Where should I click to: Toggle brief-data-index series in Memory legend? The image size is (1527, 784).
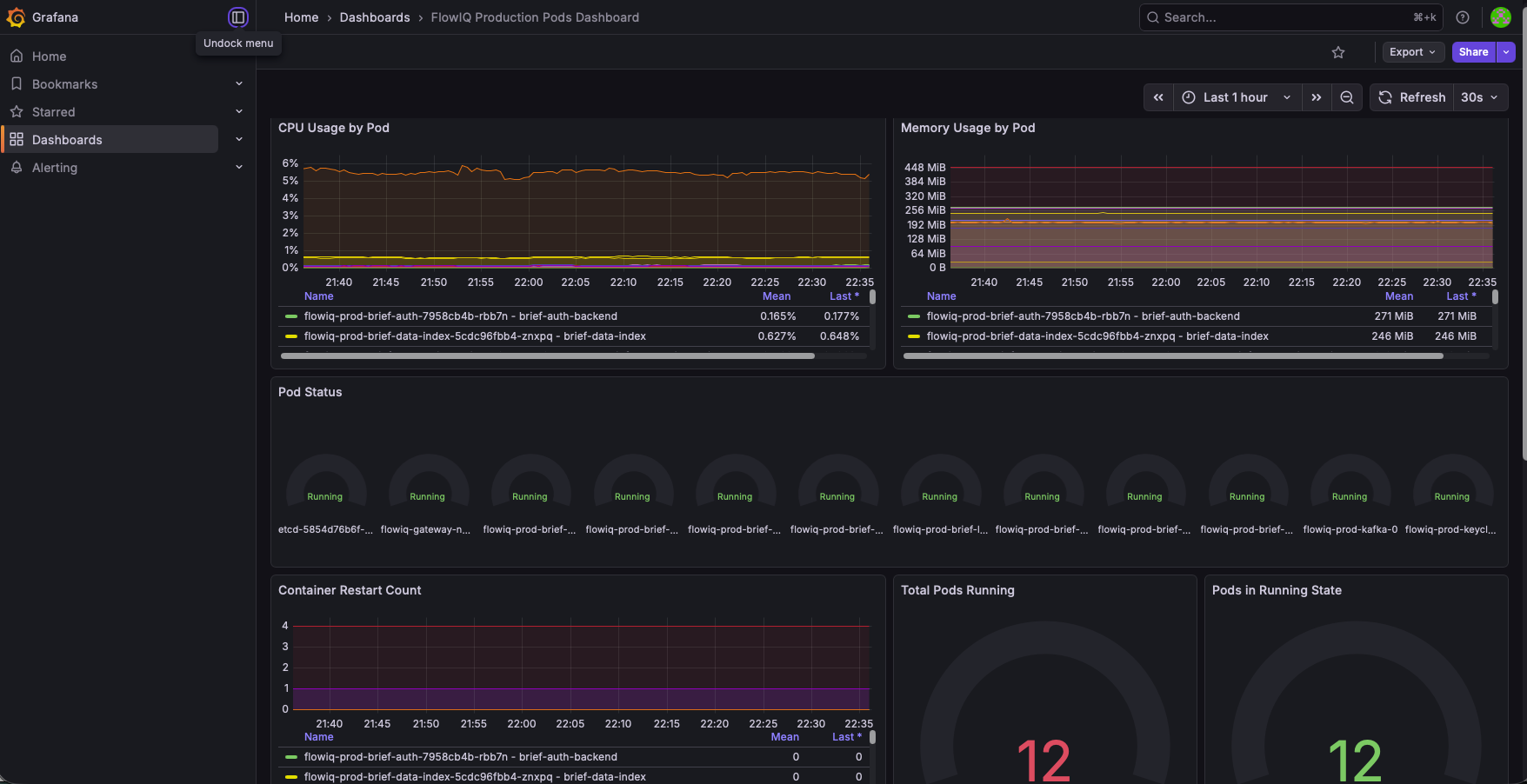pos(1097,336)
